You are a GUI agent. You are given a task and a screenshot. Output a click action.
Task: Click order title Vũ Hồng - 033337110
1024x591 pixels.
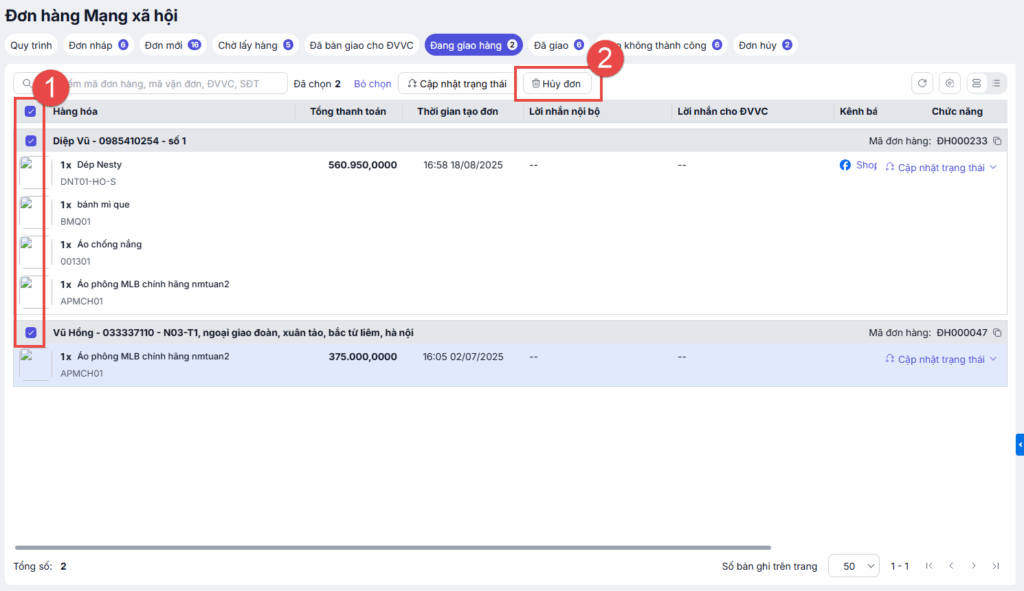233,333
